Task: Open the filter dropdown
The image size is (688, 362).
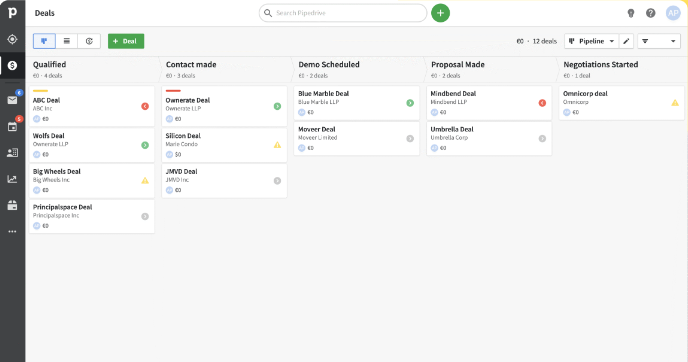Action: coord(659,41)
